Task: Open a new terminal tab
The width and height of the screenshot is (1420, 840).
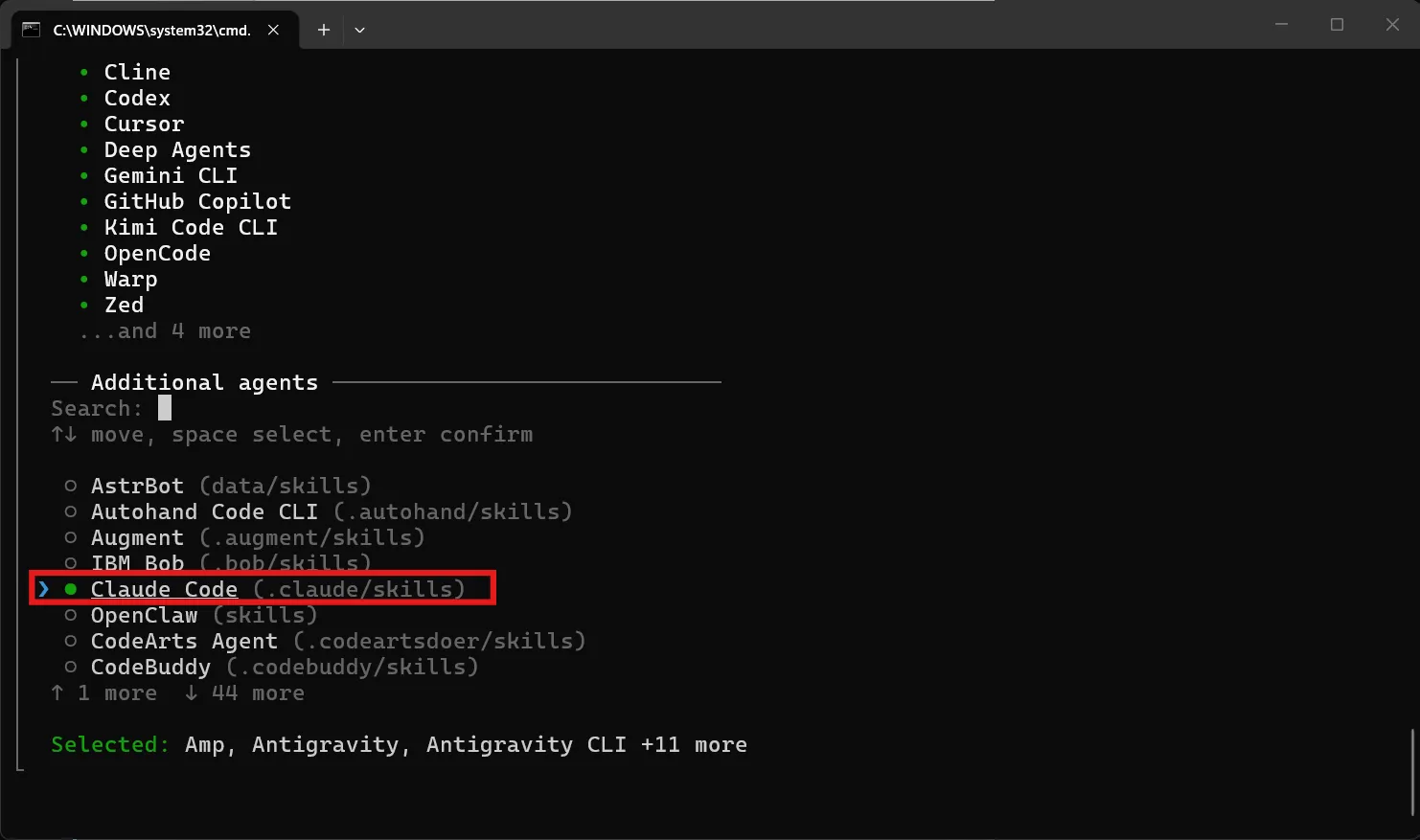Action: point(324,30)
